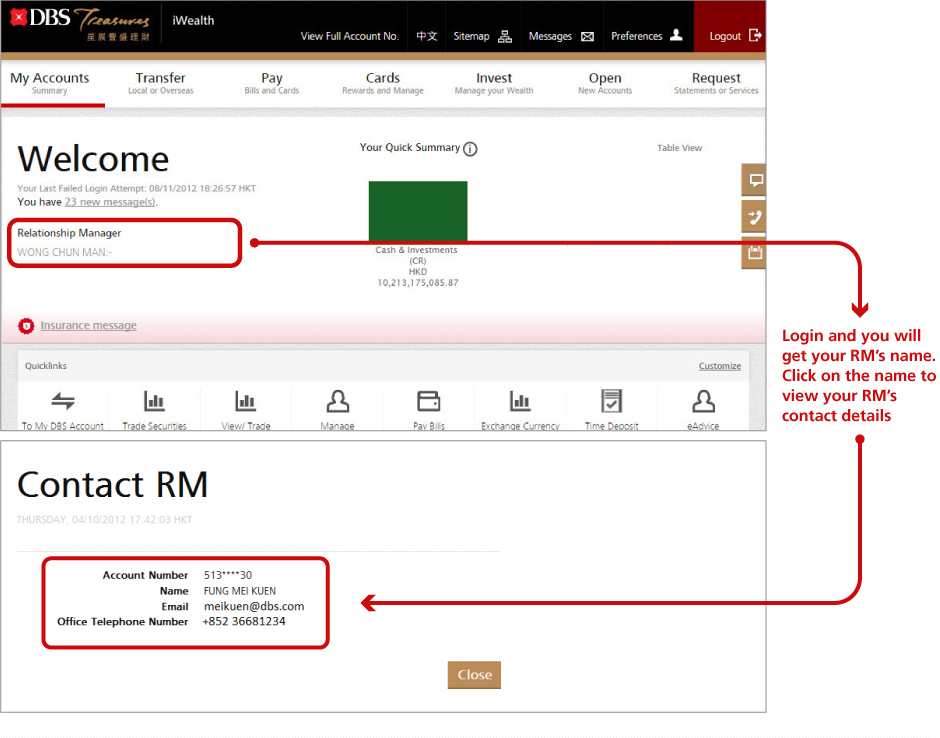Click the Preferences person icon

(x=676, y=35)
